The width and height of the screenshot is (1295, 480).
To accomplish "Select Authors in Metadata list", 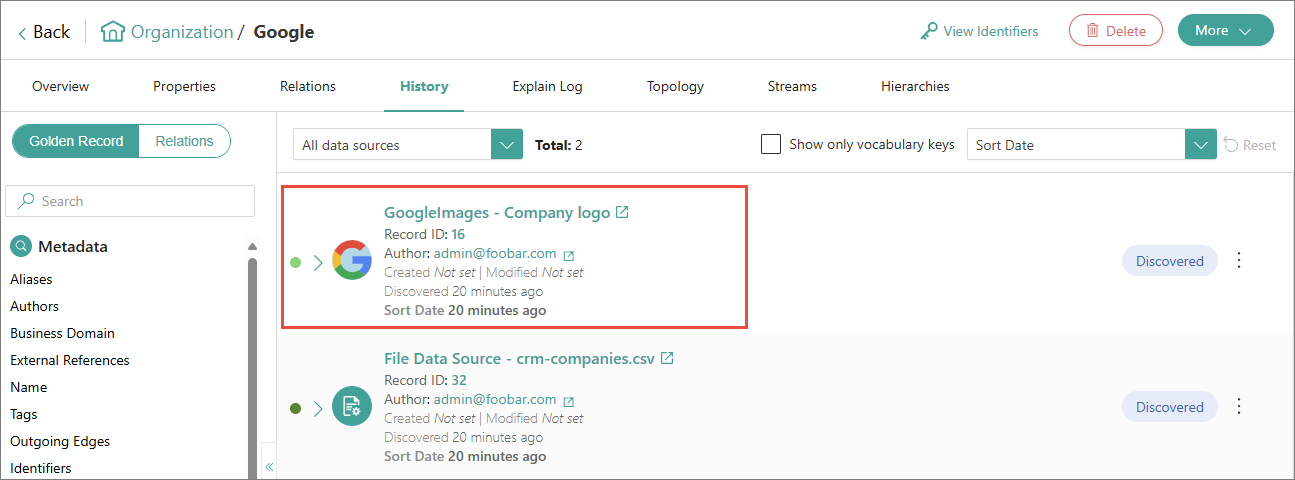I will pyautogui.click(x=34, y=306).
